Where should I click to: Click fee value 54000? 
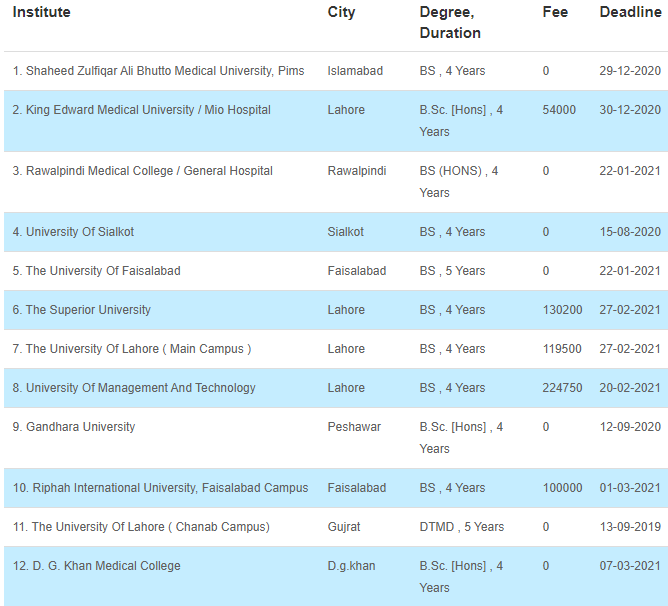pos(559,110)
